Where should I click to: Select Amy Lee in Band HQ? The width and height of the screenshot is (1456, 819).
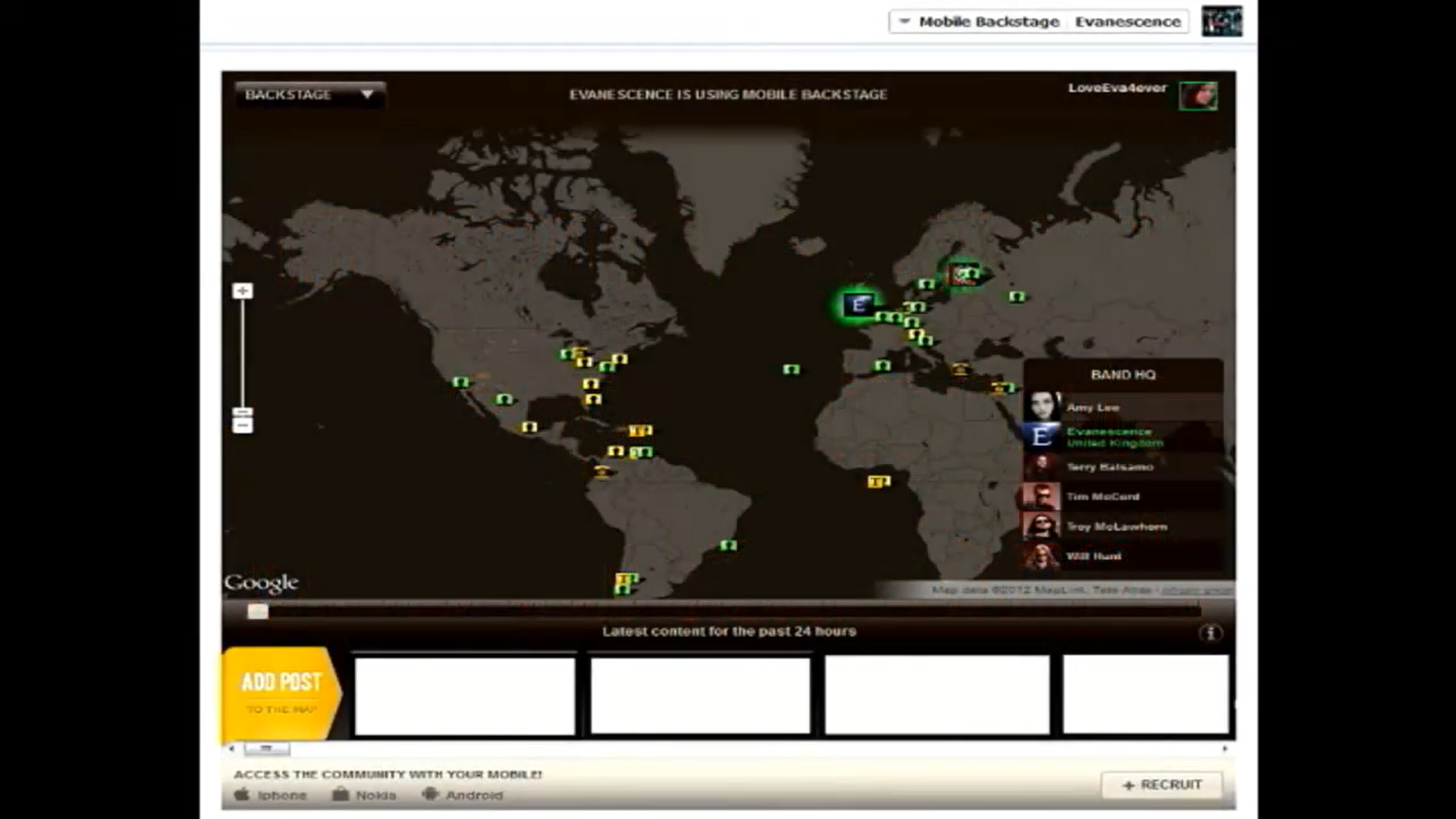click(1123, 407)
